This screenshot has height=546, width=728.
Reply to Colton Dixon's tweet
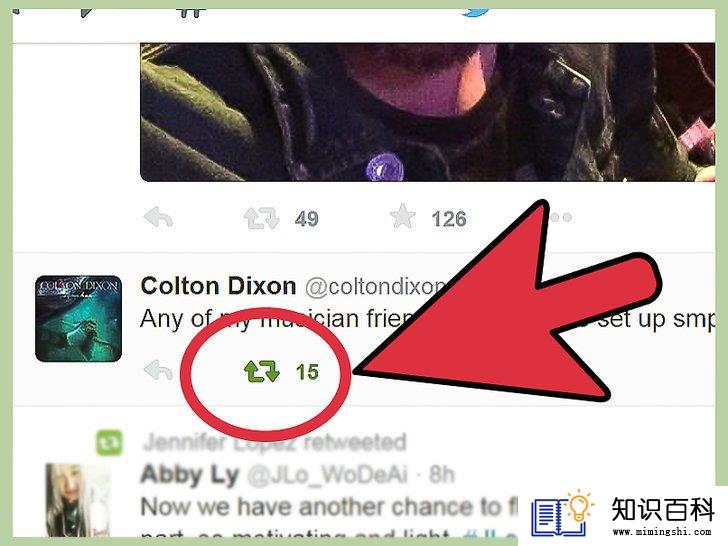158,370
